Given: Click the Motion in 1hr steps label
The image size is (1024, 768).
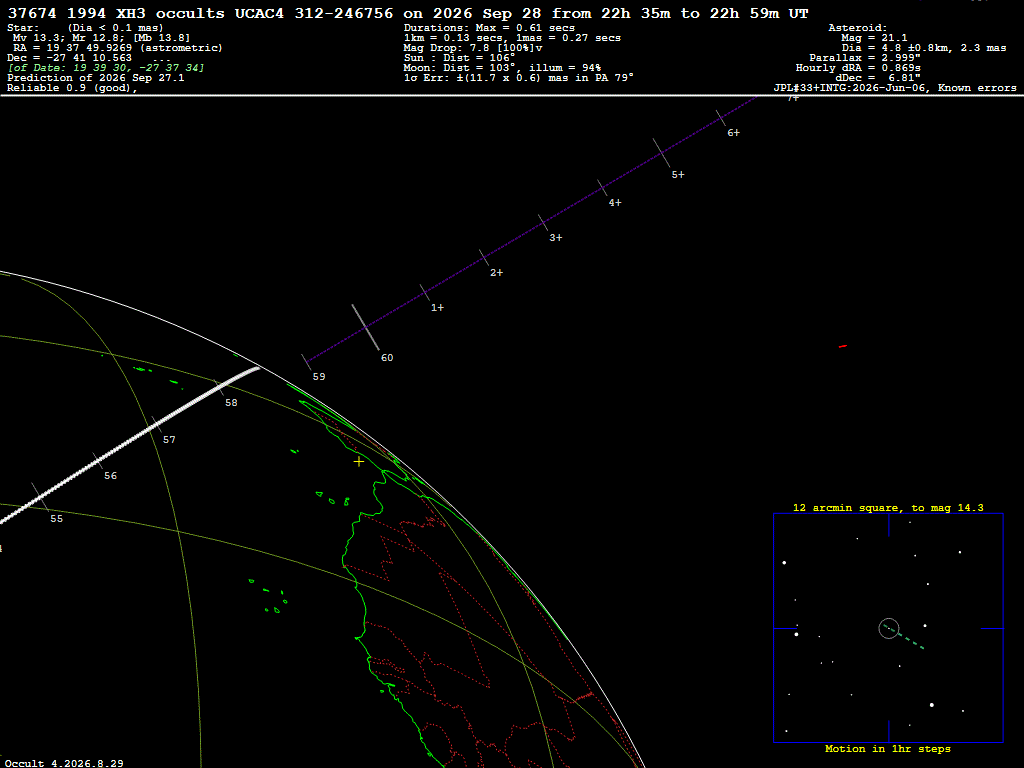Looking at the screenshot, I should pyautogui.click(x=888, y=748).
